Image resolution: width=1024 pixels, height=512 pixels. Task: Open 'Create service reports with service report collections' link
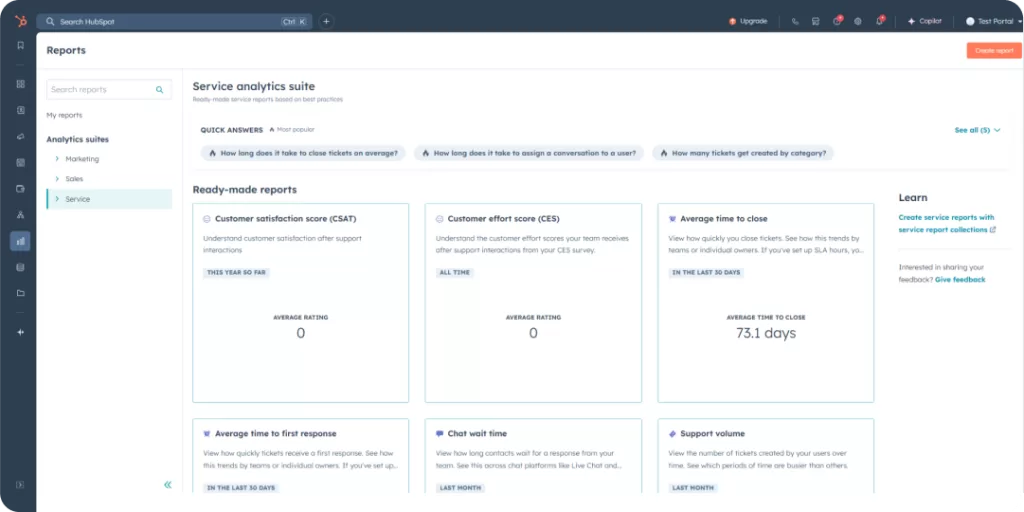tap(947, 223)
